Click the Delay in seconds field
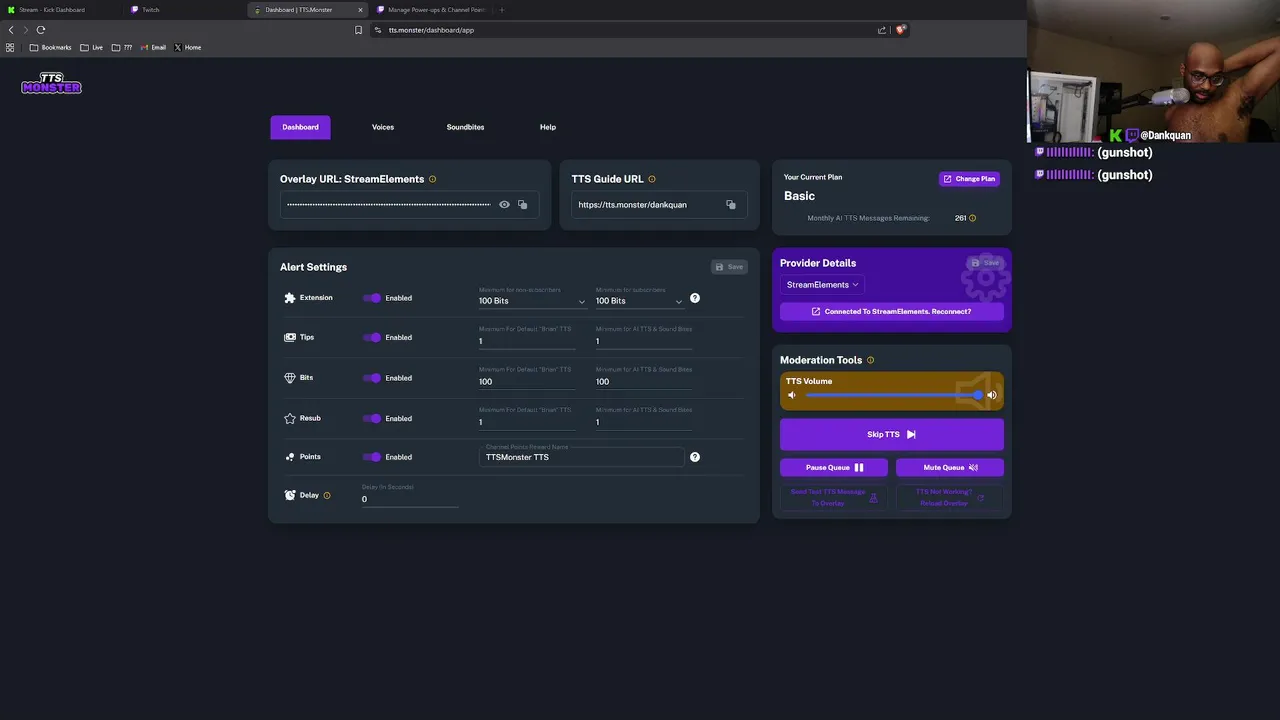Image resolution: width=1280 pixels, height=720 pixels. (x=410, y=499)
